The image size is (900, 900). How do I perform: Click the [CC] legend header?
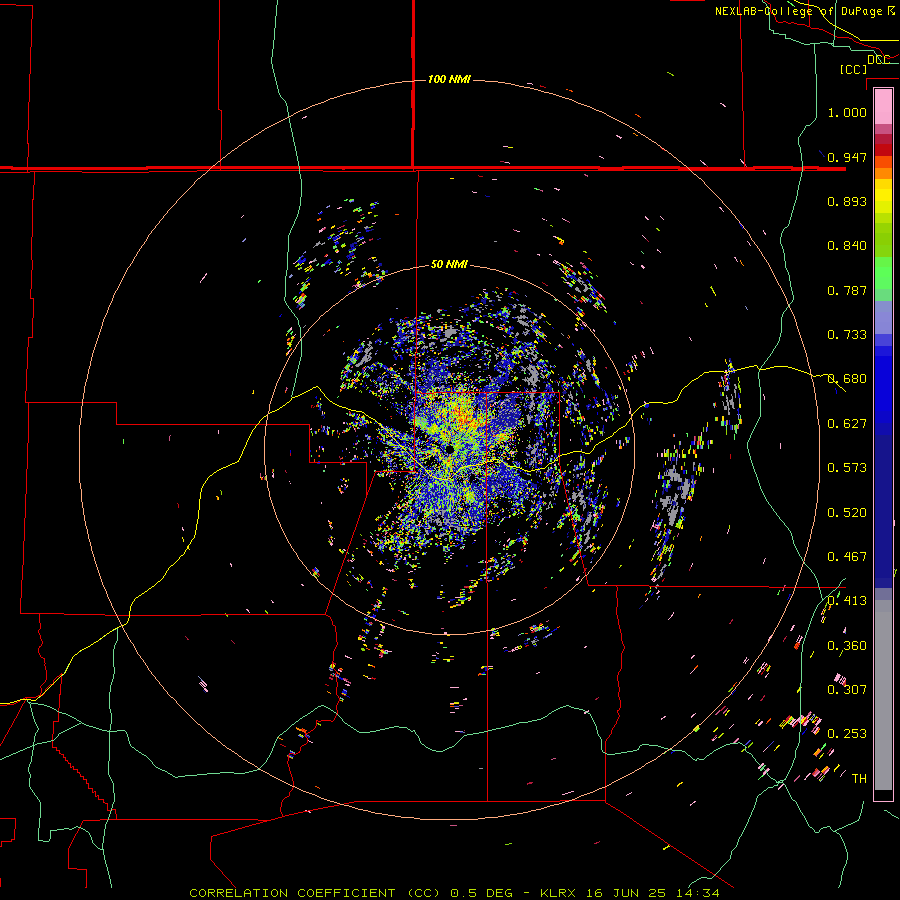point(854,69)
